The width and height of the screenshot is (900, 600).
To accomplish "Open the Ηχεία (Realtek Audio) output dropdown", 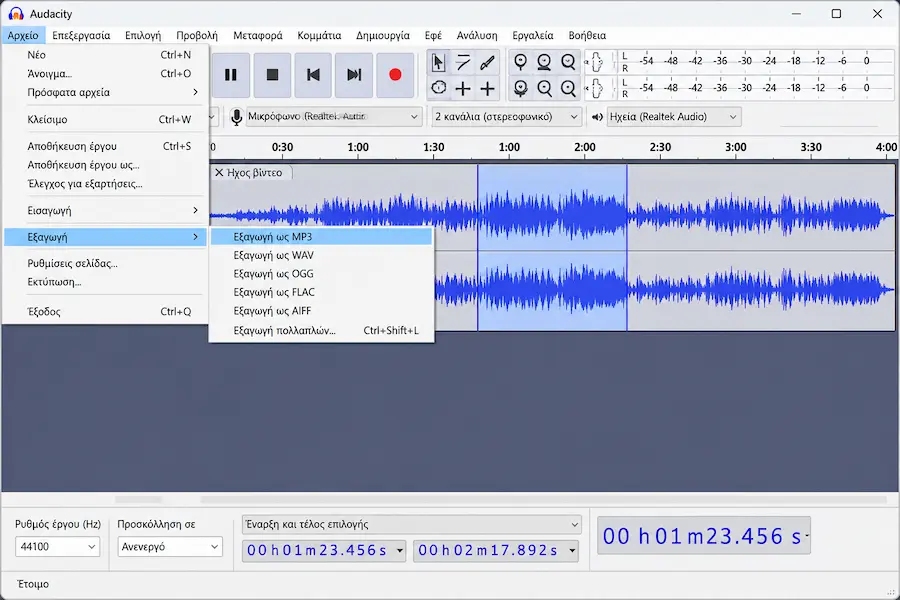I will point(673,117).
